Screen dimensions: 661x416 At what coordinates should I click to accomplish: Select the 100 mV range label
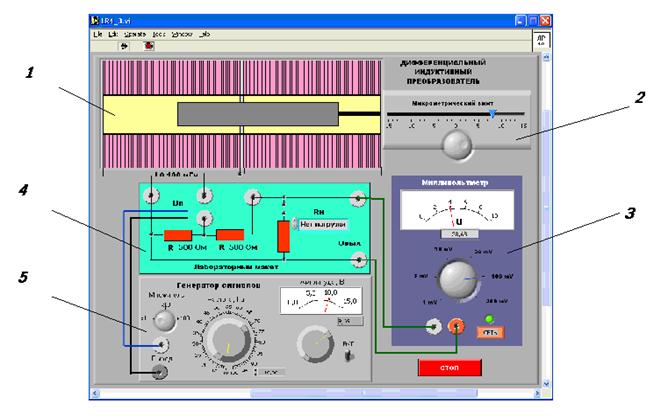[502, 276]
